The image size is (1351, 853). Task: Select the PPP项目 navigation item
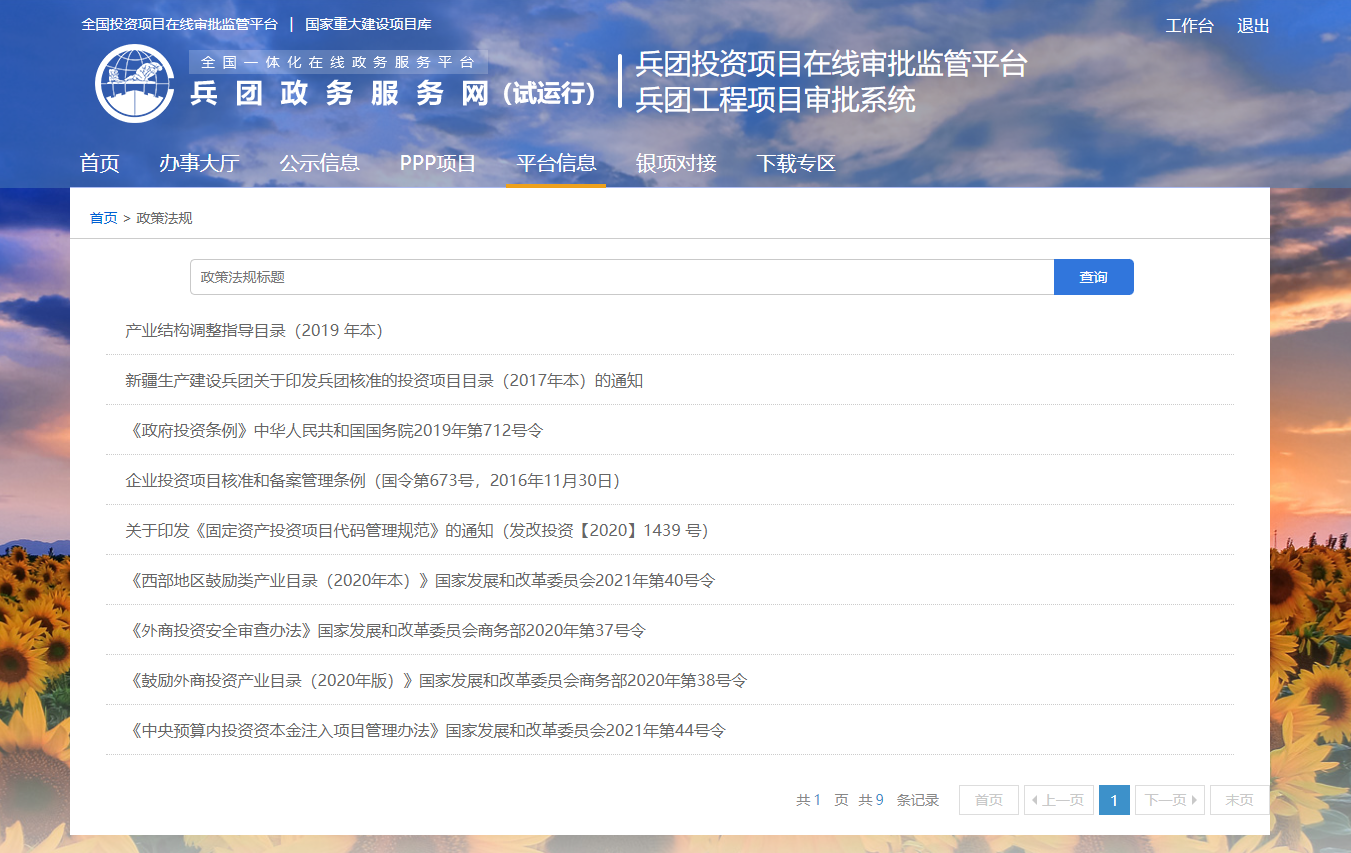click(x=438, y=163)
